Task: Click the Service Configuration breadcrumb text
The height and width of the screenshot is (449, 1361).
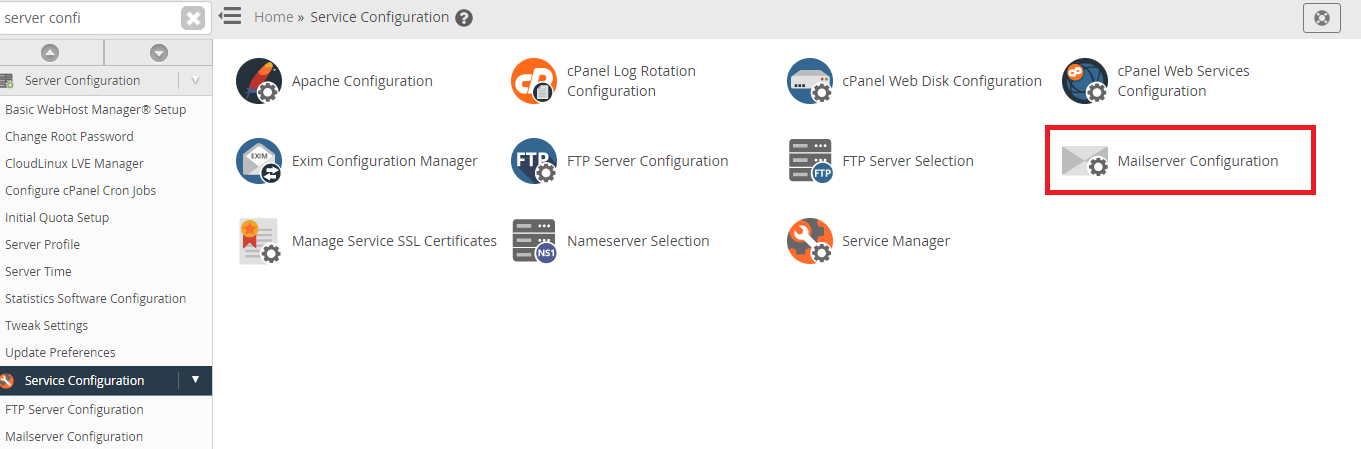Action: pyautogui.click(x=380, y=17)
